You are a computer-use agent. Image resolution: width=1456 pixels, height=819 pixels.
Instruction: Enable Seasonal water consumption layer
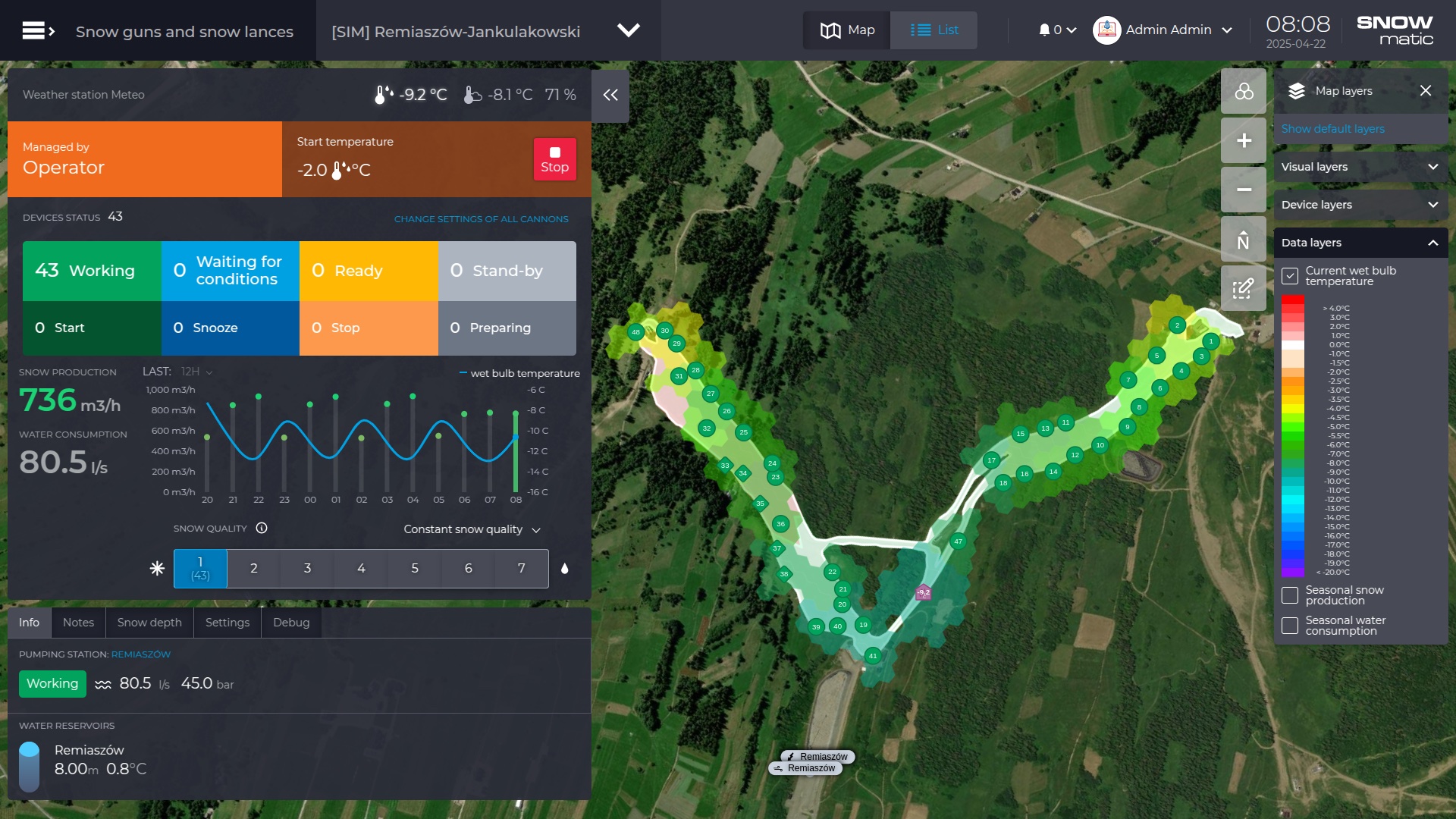(x=1290, y=626)
